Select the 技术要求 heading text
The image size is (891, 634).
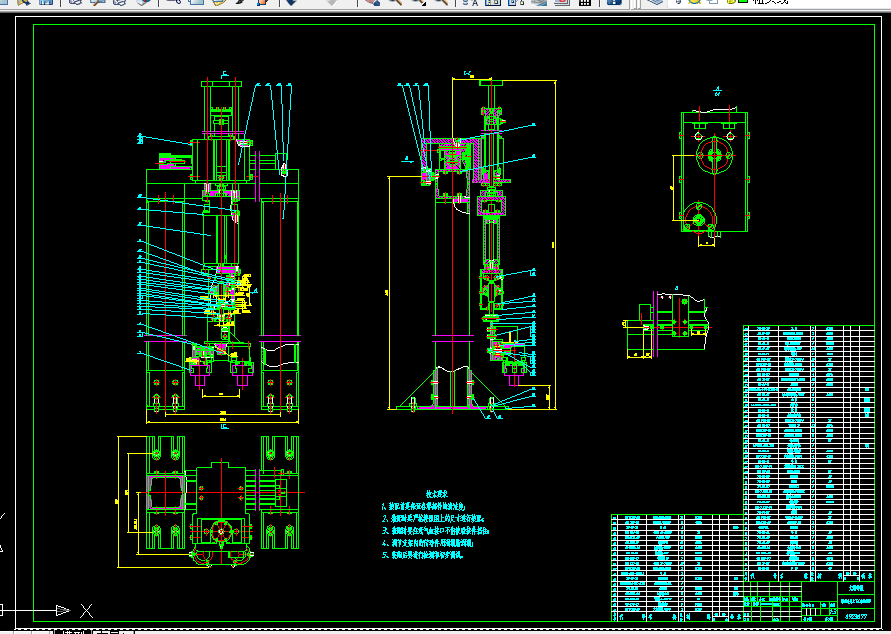click(x=438, y=494)
